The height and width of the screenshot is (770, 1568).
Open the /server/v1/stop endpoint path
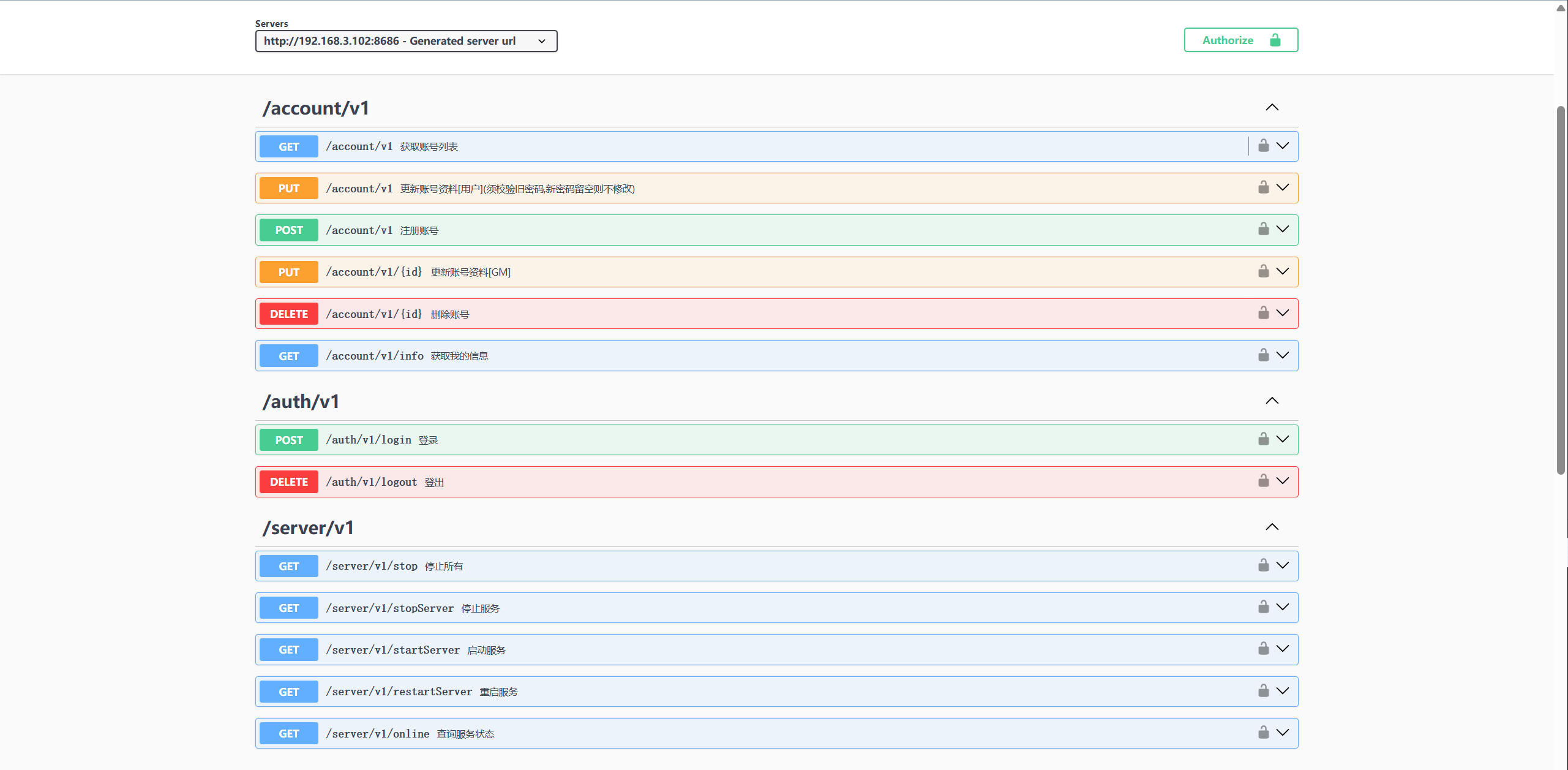coord(372,566)
